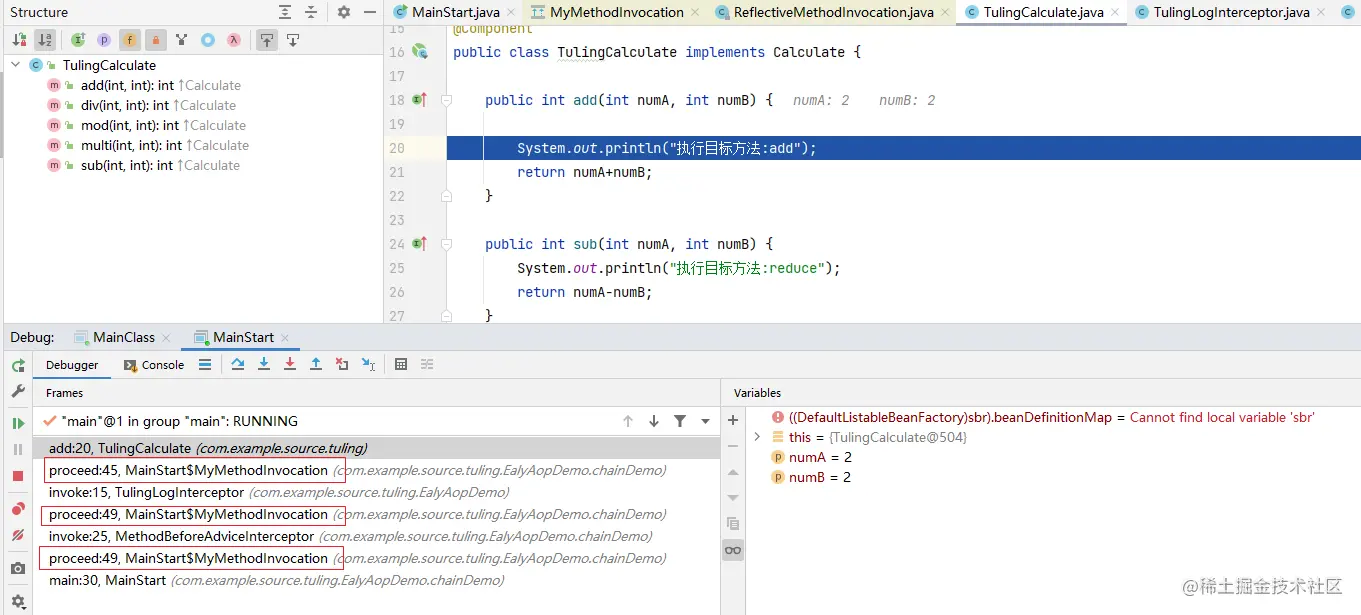Image resolution: width=1361 pixels, height=615 pixels.
Task: Open View Breakpoints icon
Action: click(x=18, y=509)
